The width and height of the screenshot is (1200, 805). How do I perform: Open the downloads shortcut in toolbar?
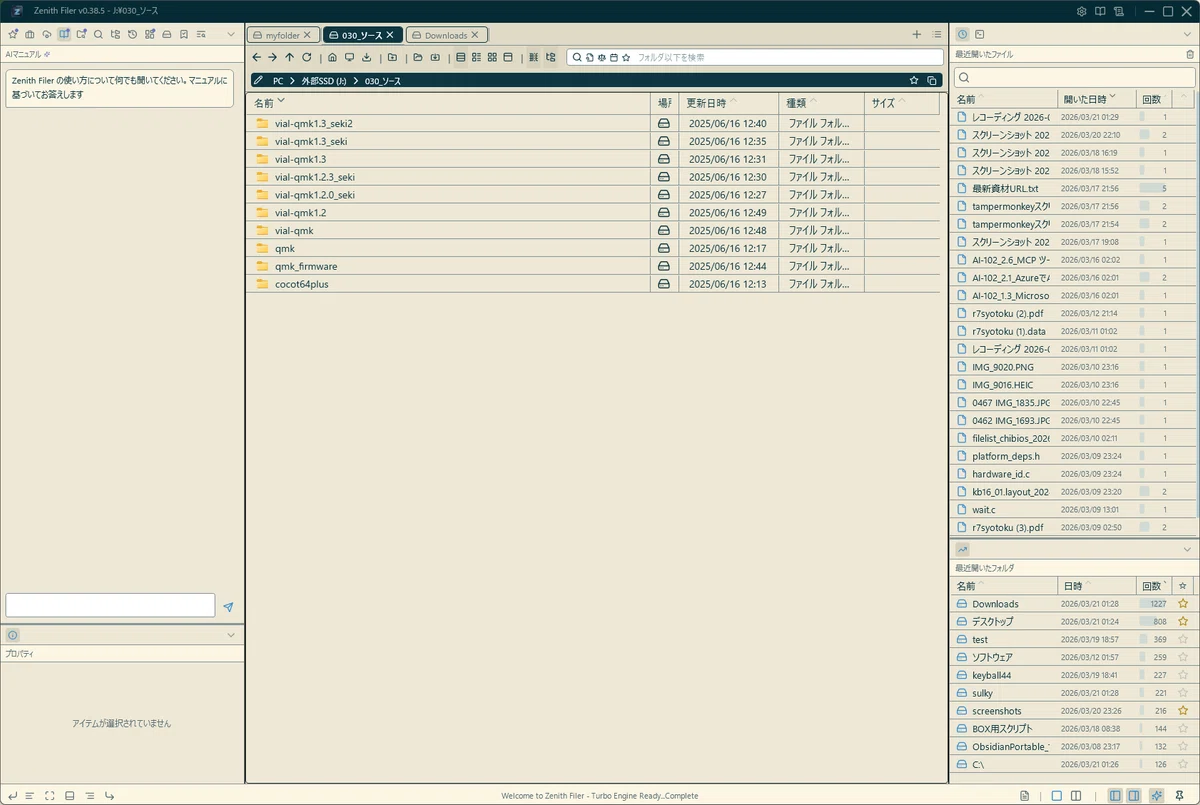[366, 57]
